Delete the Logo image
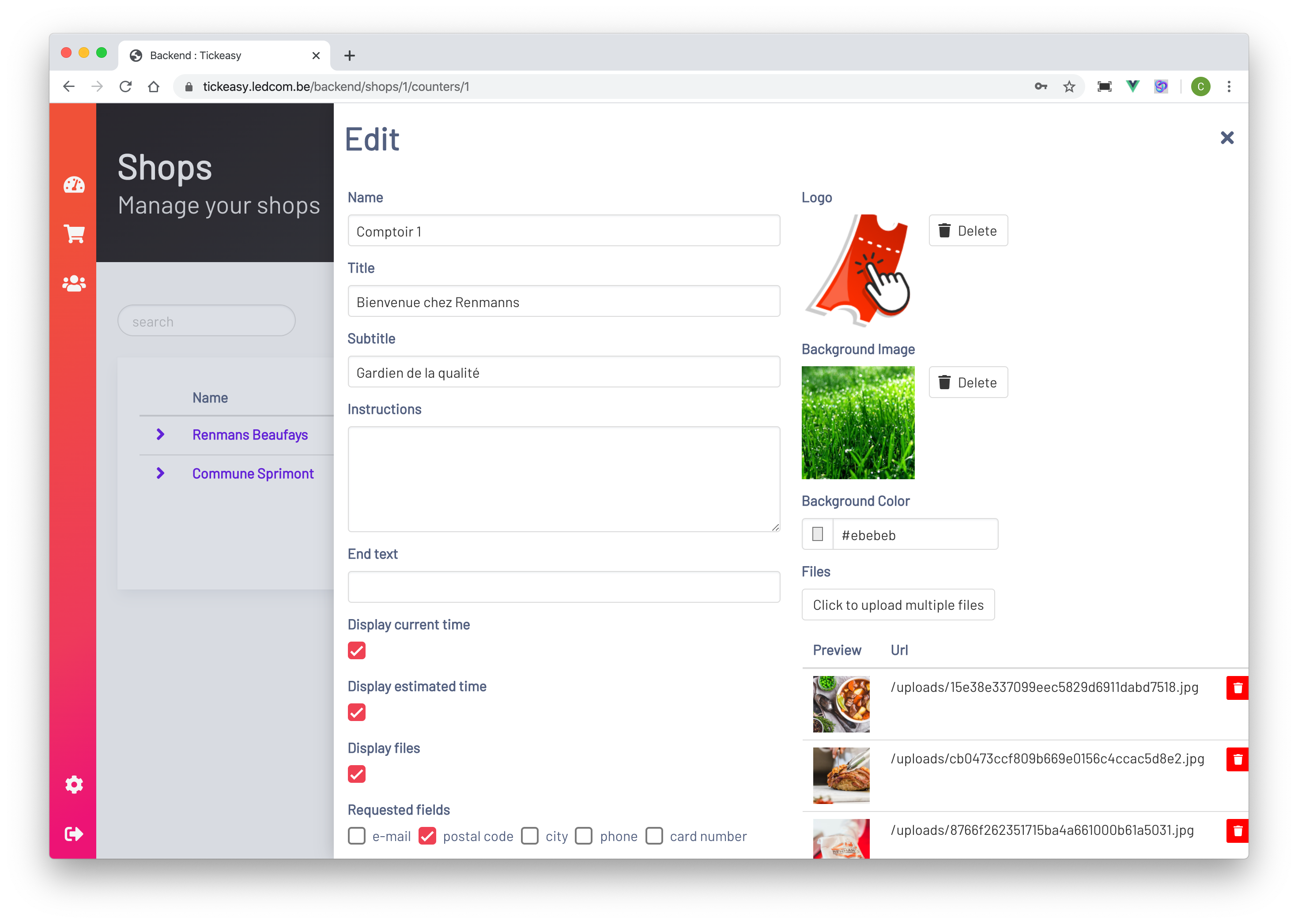 coord(968,230)
